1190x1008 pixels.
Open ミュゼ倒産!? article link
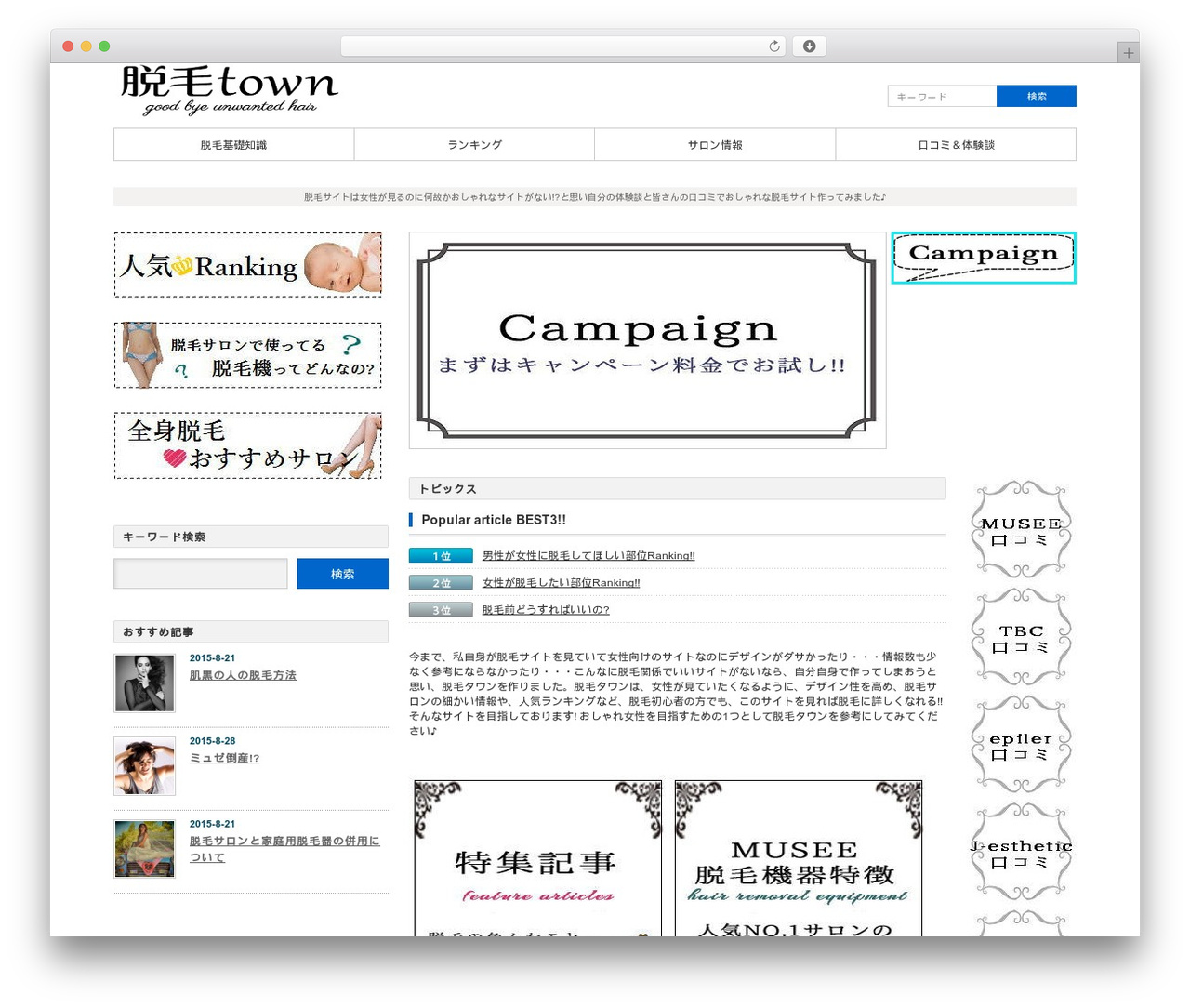224,758
